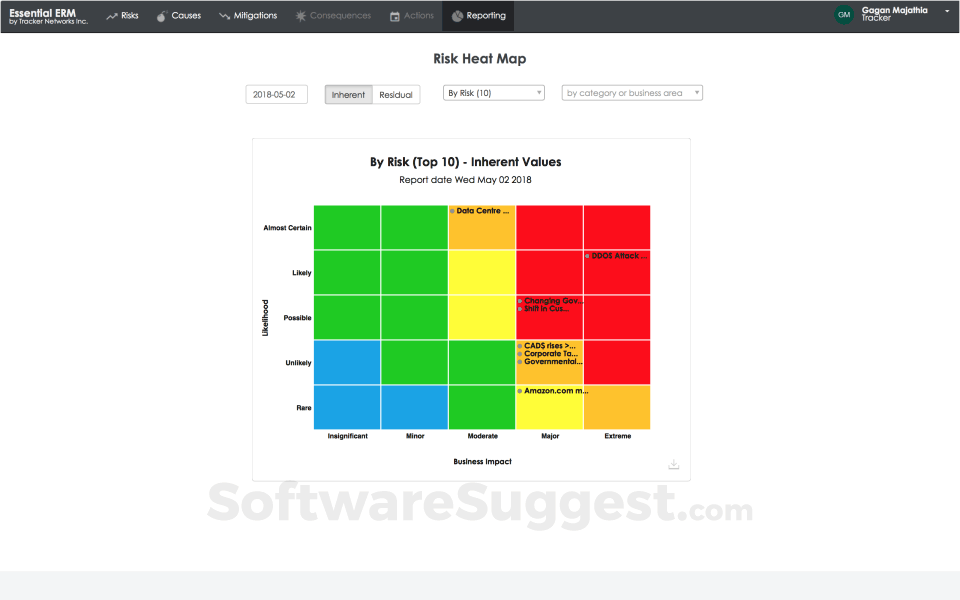
Task: Navigate to the Risks section
Action: tap(122, 15)
